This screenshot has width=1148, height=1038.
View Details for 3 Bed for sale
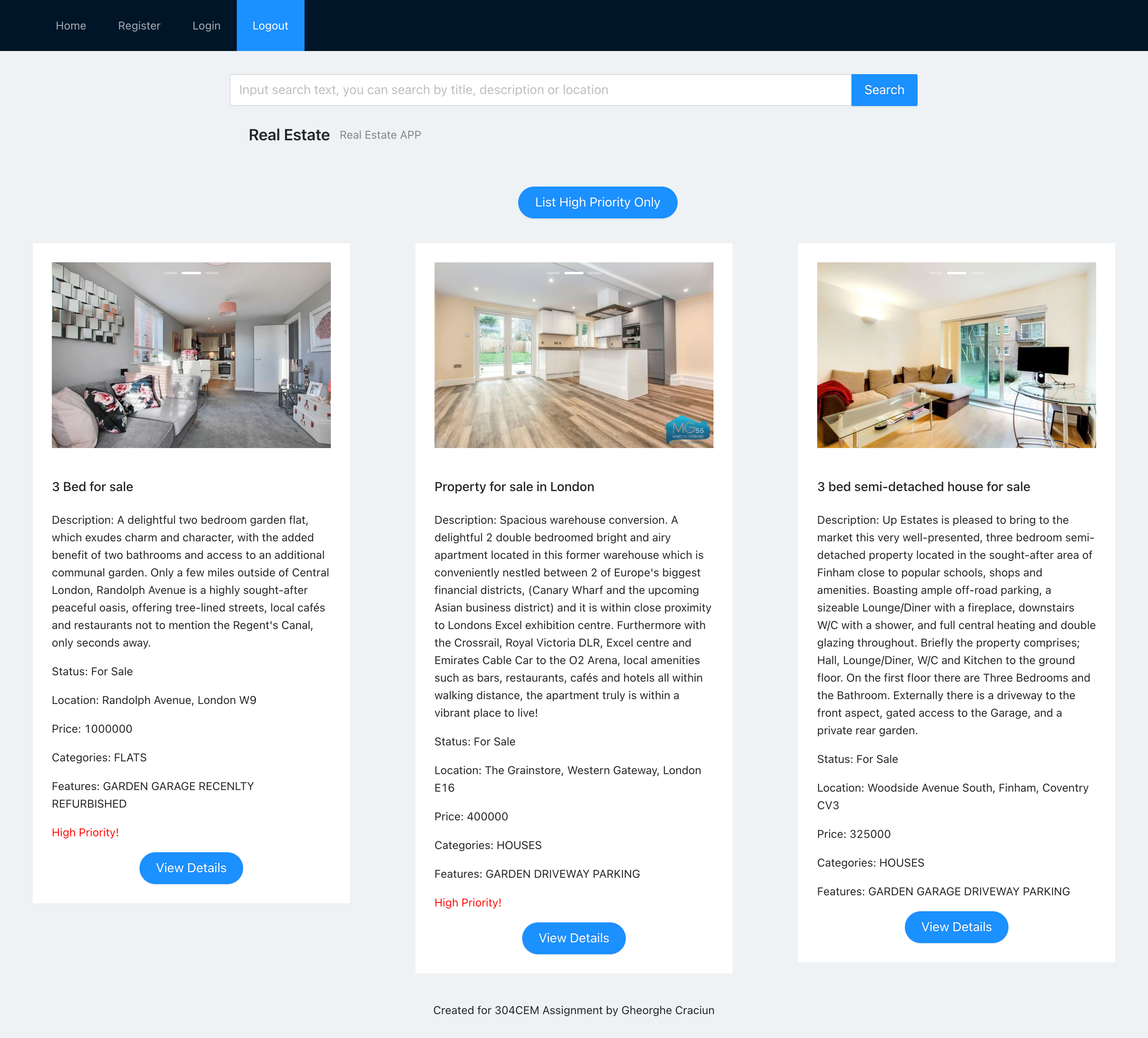[x=191, y=868]
